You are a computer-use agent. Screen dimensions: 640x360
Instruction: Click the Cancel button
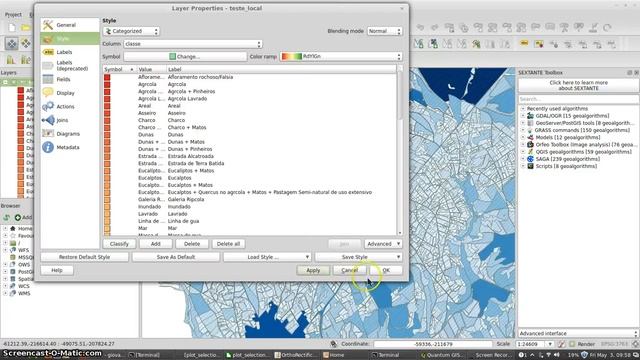pos(349,270)
